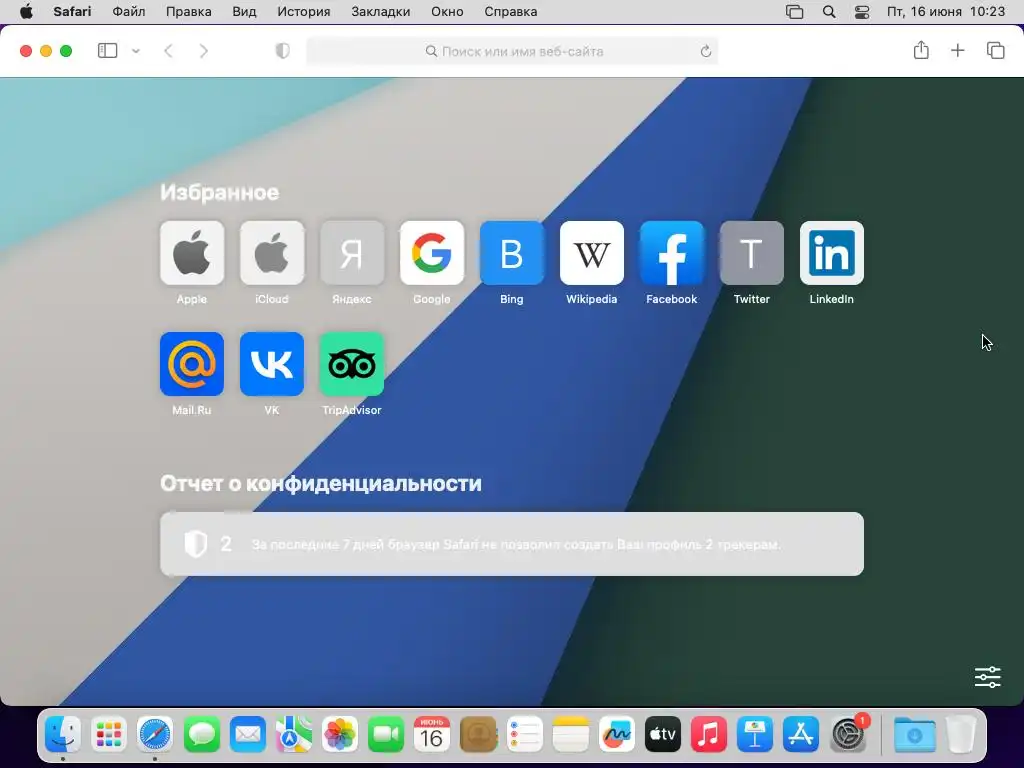Open the iCloud favorite tile
The width and height of the screenshot is (1024, 768).
(272, 253)
